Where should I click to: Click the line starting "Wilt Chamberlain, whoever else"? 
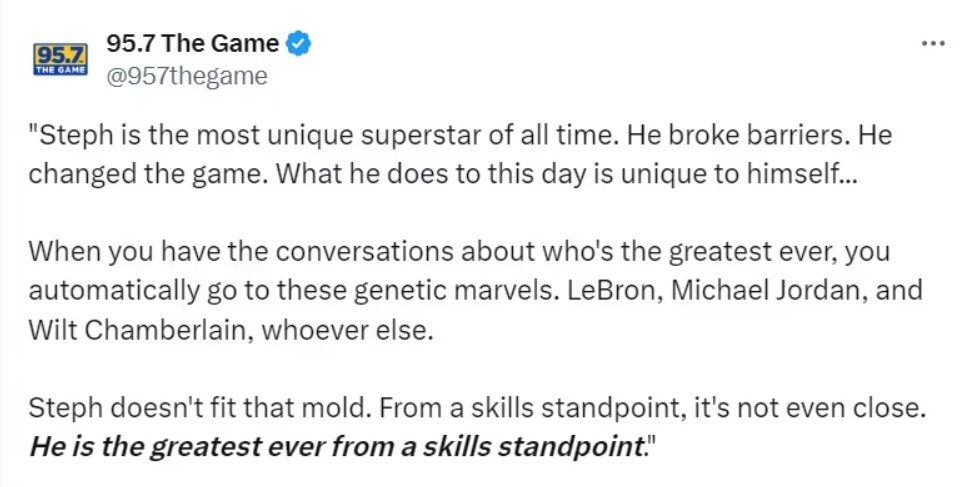coord(231,330)
